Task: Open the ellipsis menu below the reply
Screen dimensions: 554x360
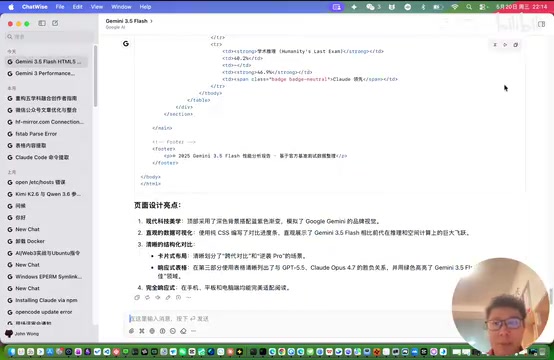Action: [x=189, y=297]
